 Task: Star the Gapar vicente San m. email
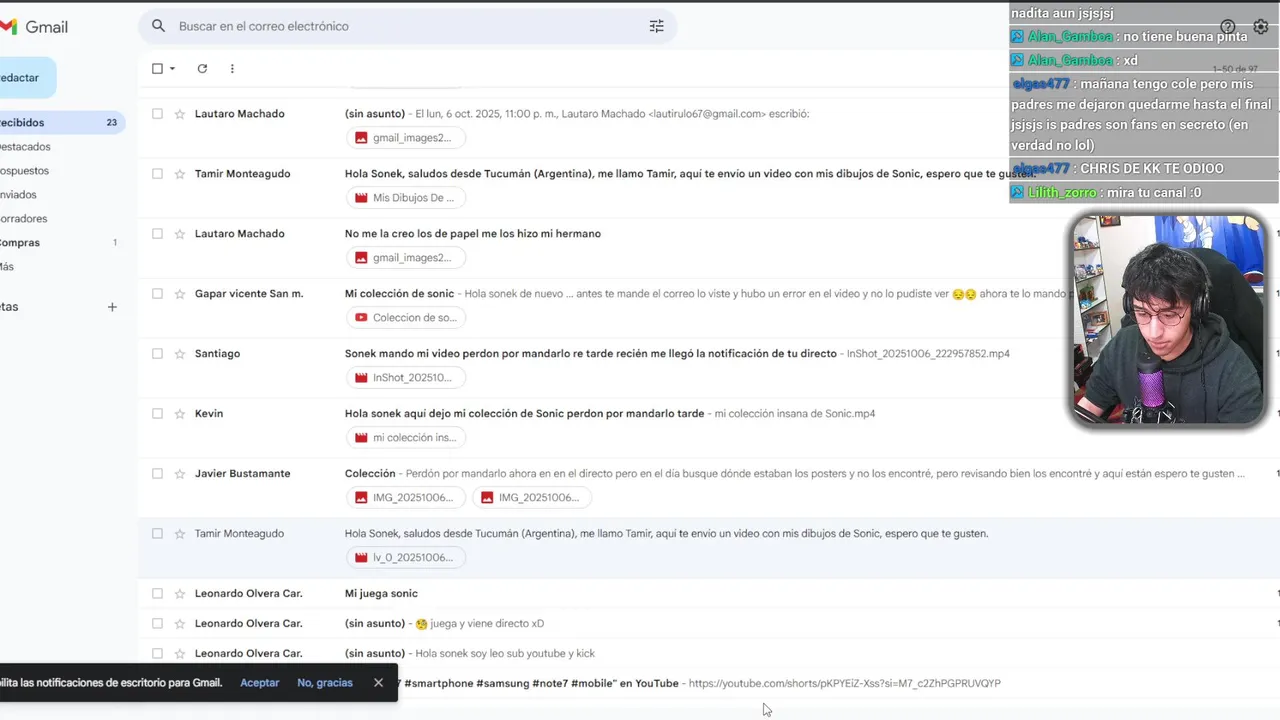(x=180, y=294)
